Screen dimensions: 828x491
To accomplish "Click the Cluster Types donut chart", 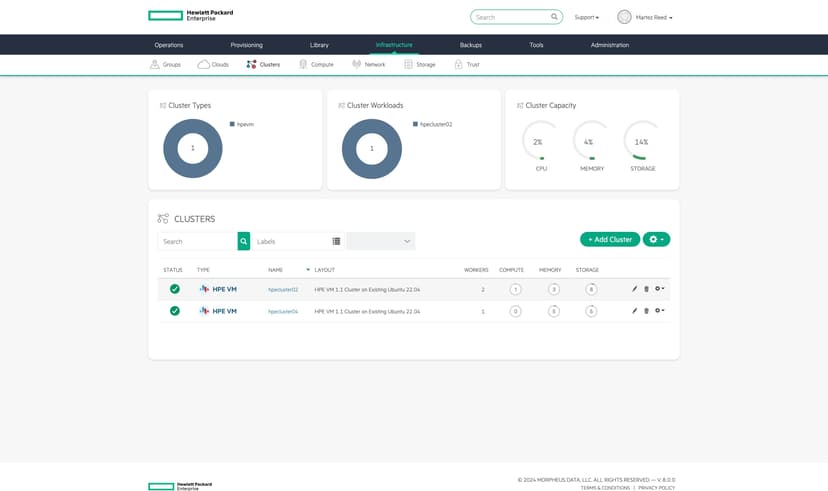I will (193, 148).
